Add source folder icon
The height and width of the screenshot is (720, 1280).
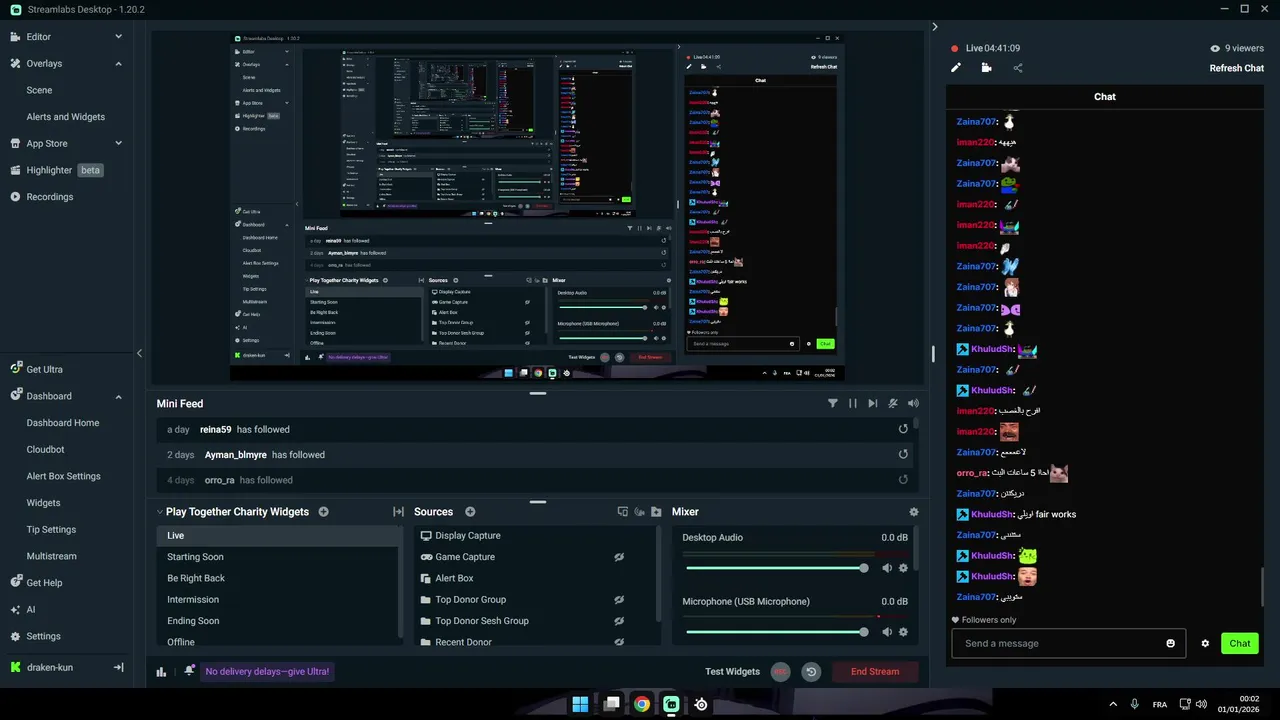656,512
